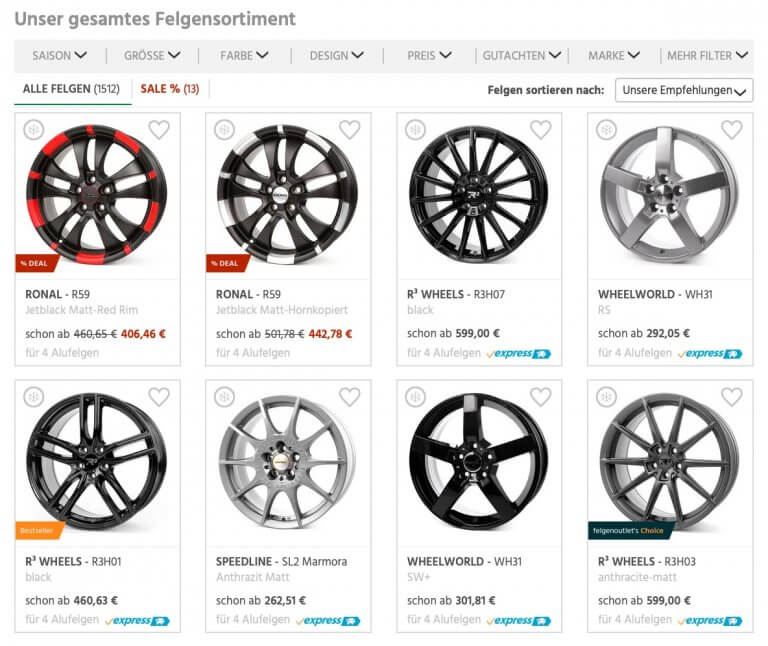Open the Wheelworld WH31 SW+ product title

464,561
